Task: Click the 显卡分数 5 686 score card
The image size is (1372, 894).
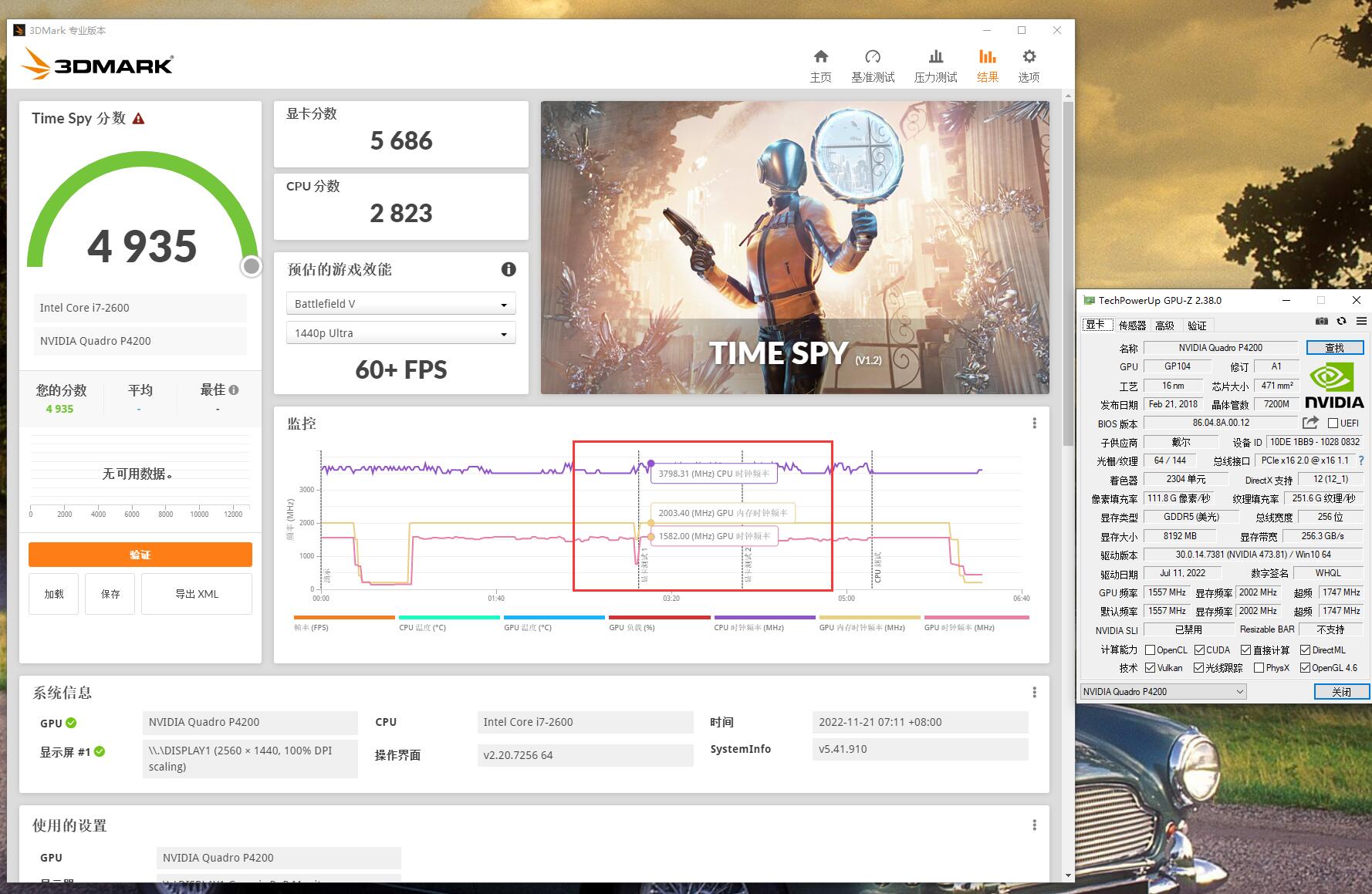Action: tap(401, 134)
